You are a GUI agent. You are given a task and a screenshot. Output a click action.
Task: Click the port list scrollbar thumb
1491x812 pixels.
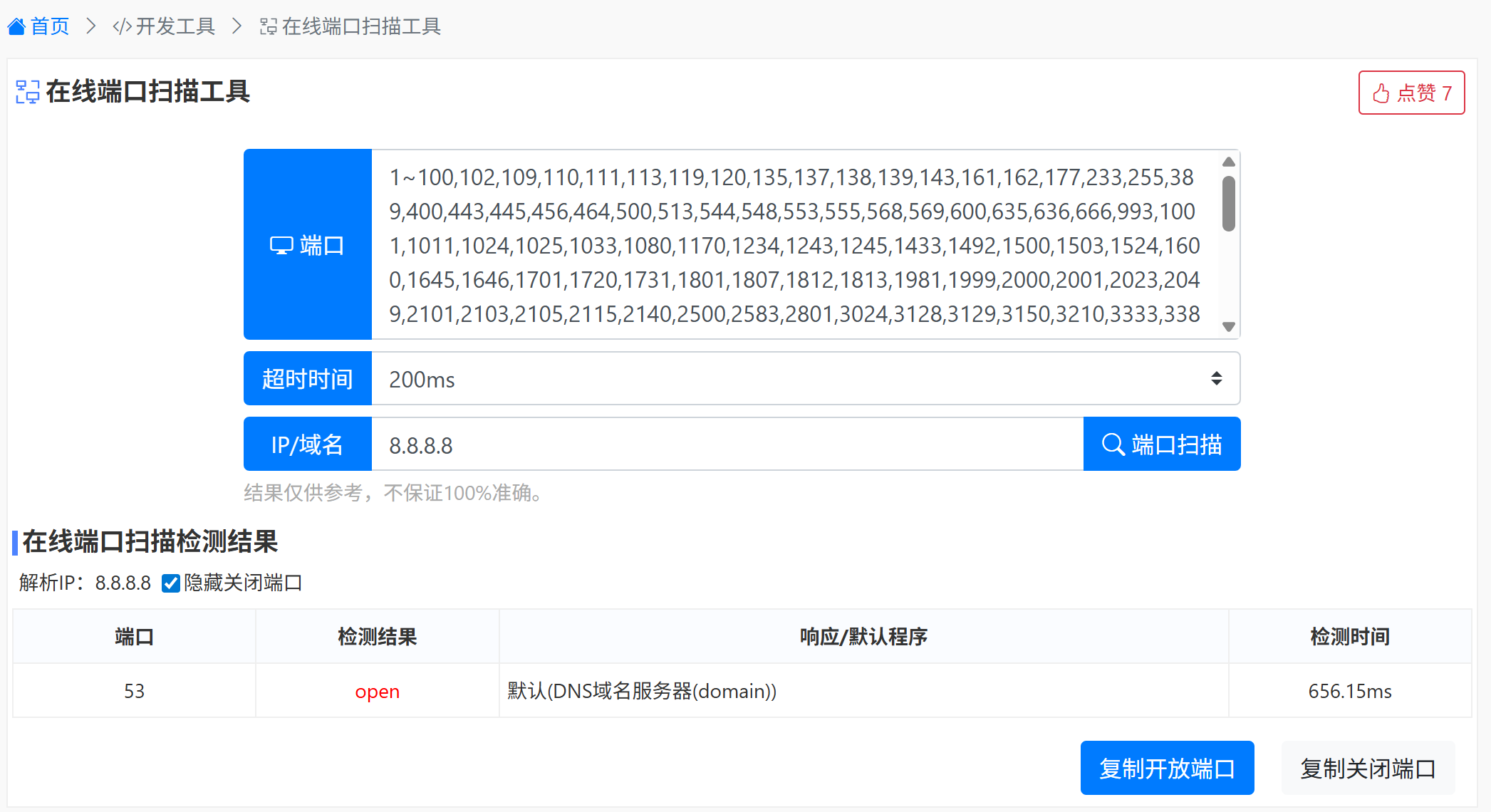click(1228, 204)
